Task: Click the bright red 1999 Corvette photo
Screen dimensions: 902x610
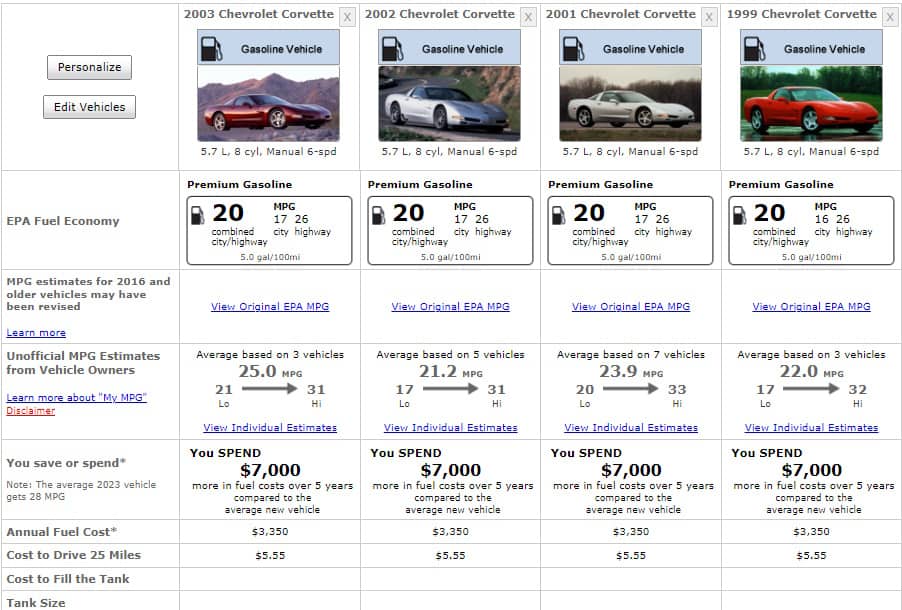Action: [811, 104]
